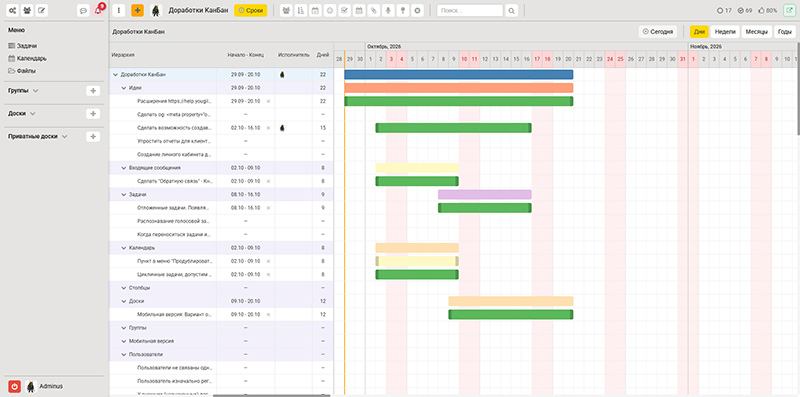Click the purple Задачи group Gantt bar
Screen dimensions: 800x397
tap(485, 194)
